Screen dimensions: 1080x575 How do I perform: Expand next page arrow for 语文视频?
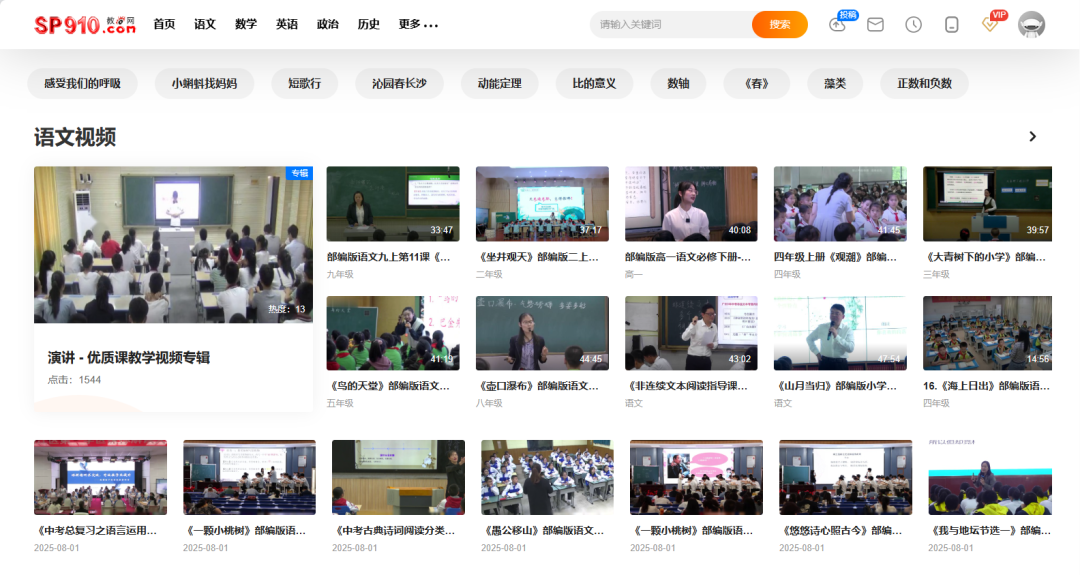coord(1032,136)
